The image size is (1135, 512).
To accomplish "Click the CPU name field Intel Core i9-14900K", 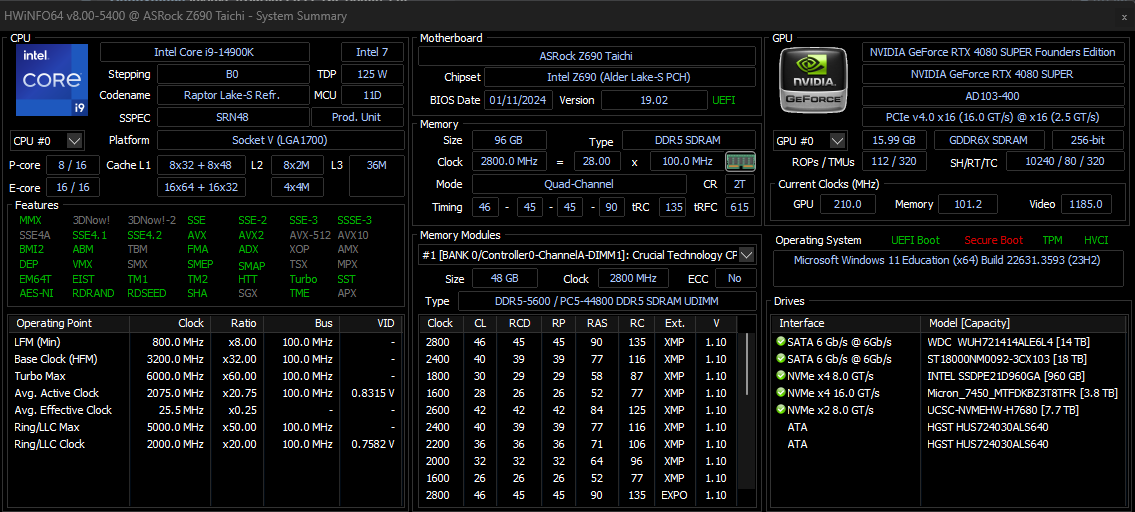I will coord(204,52).
